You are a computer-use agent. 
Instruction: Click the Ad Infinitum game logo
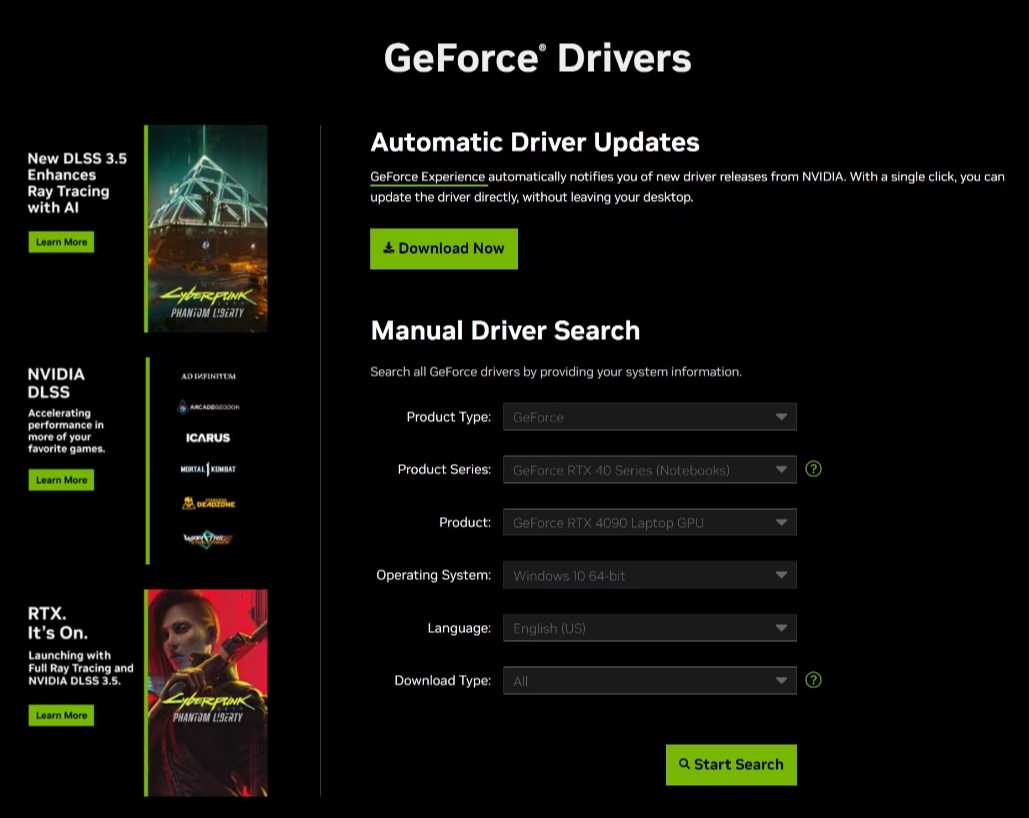pyautogui.click(x=209, y=376)
